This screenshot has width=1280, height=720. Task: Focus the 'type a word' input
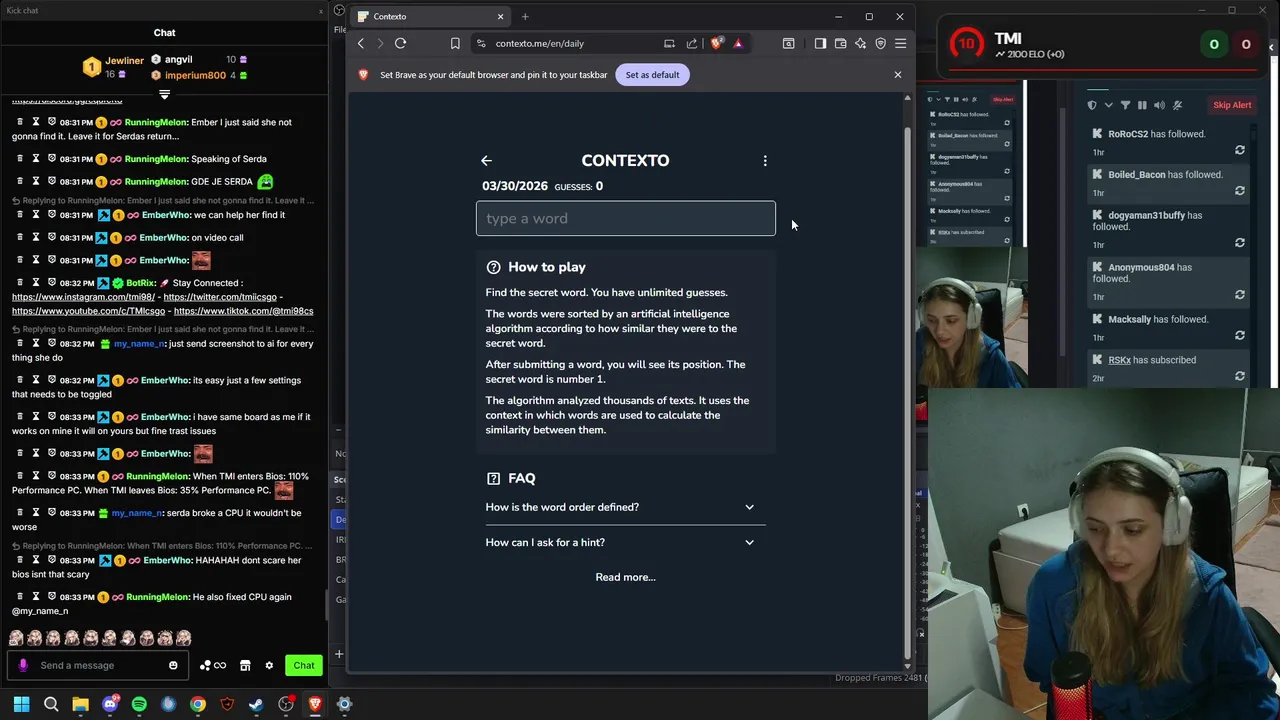click(x=625, y=218)
